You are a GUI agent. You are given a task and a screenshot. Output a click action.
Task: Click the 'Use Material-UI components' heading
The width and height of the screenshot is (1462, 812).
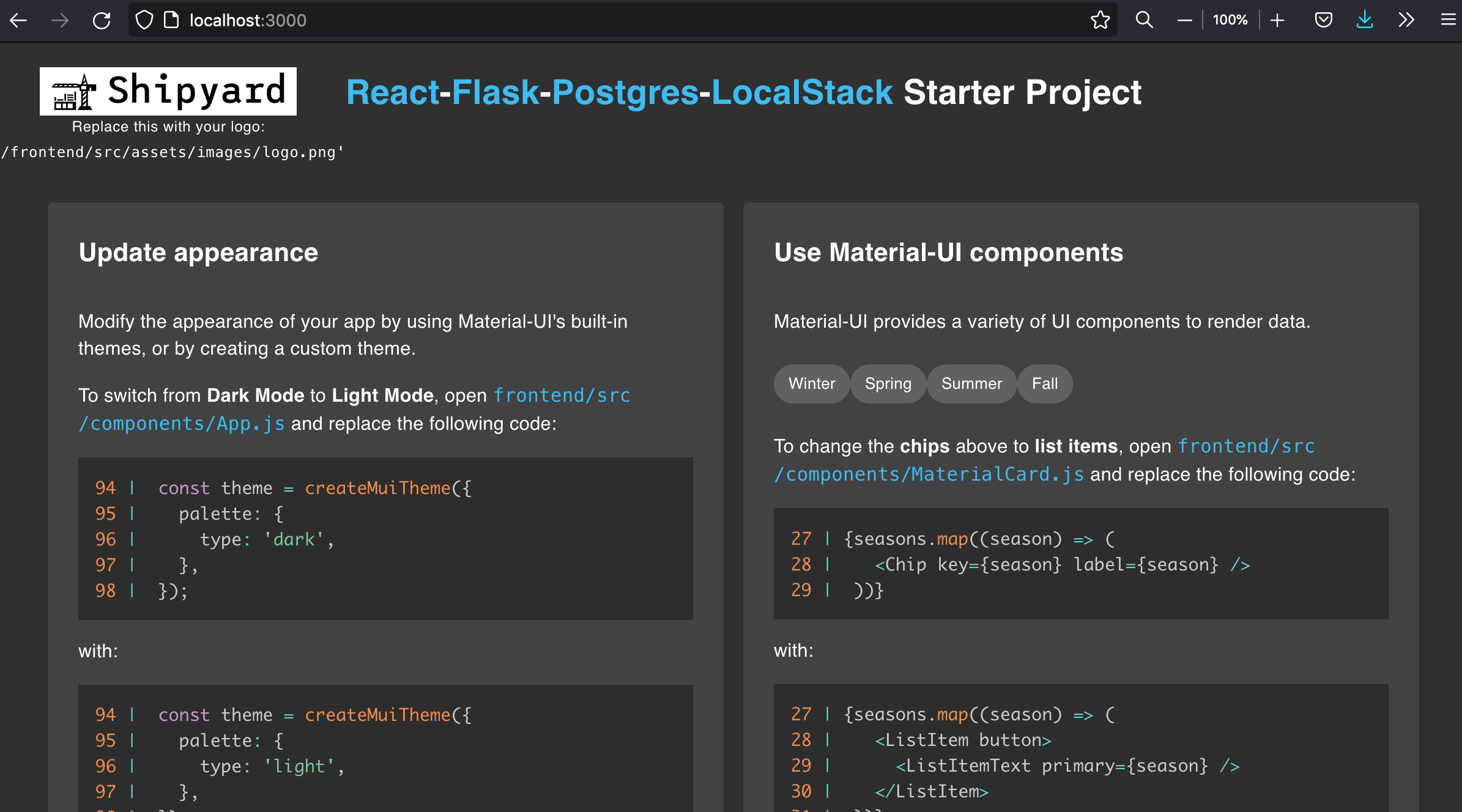(x=949, y=253)
